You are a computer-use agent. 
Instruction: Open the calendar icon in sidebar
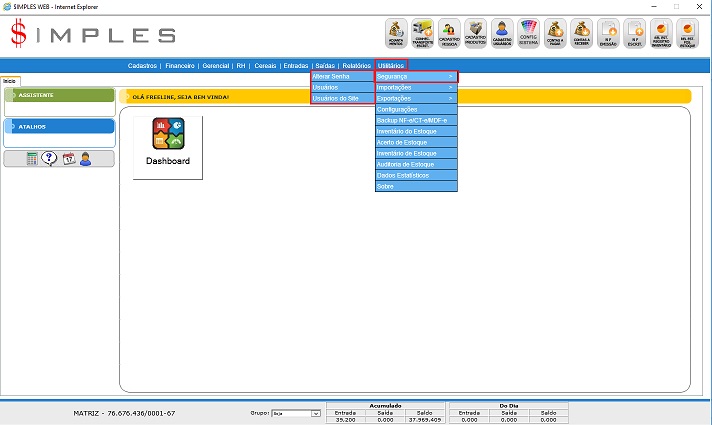coord(69,158)
